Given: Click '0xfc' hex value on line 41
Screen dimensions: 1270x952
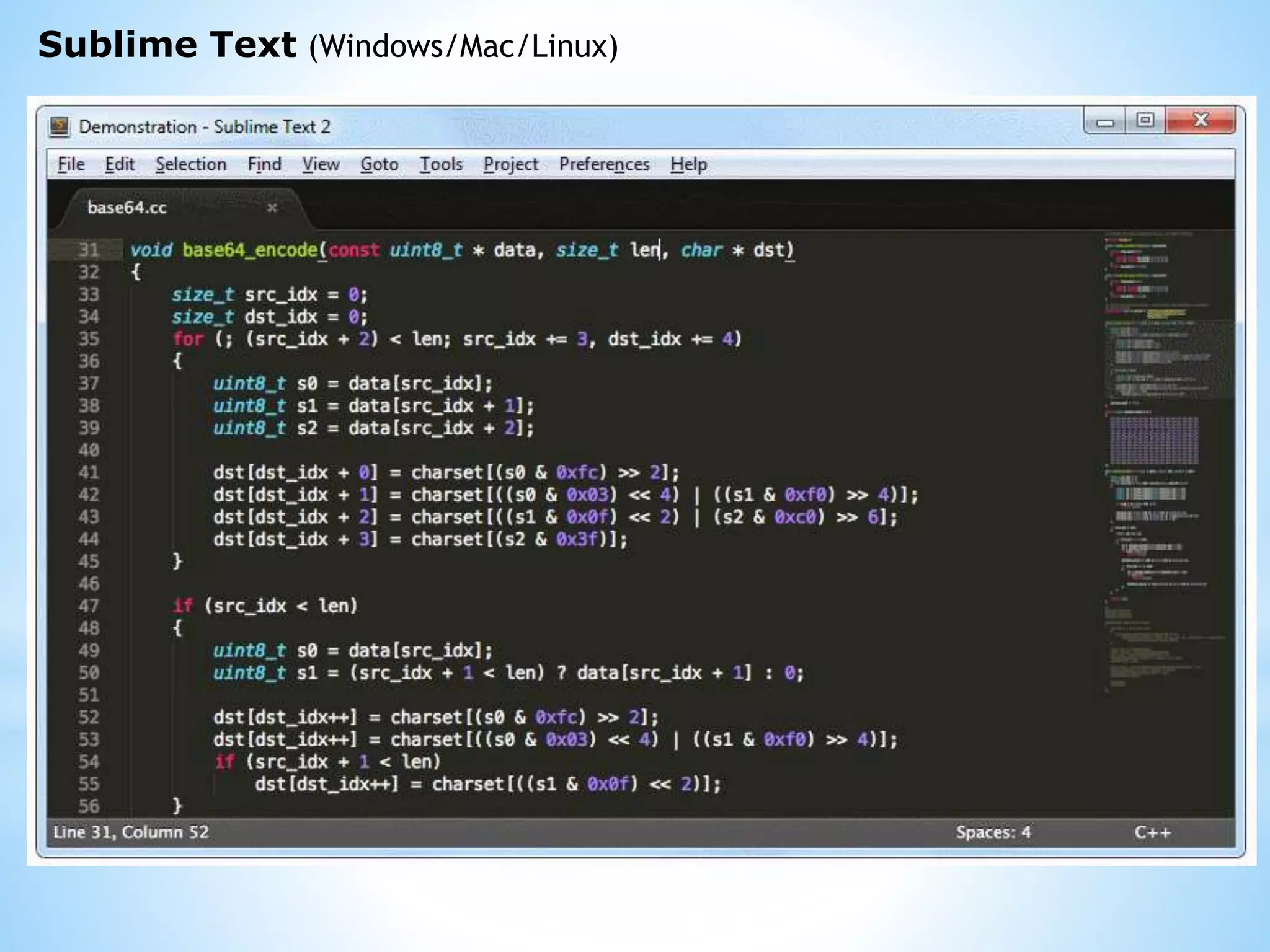Looking at the screenshot, I should coord(577,472).
